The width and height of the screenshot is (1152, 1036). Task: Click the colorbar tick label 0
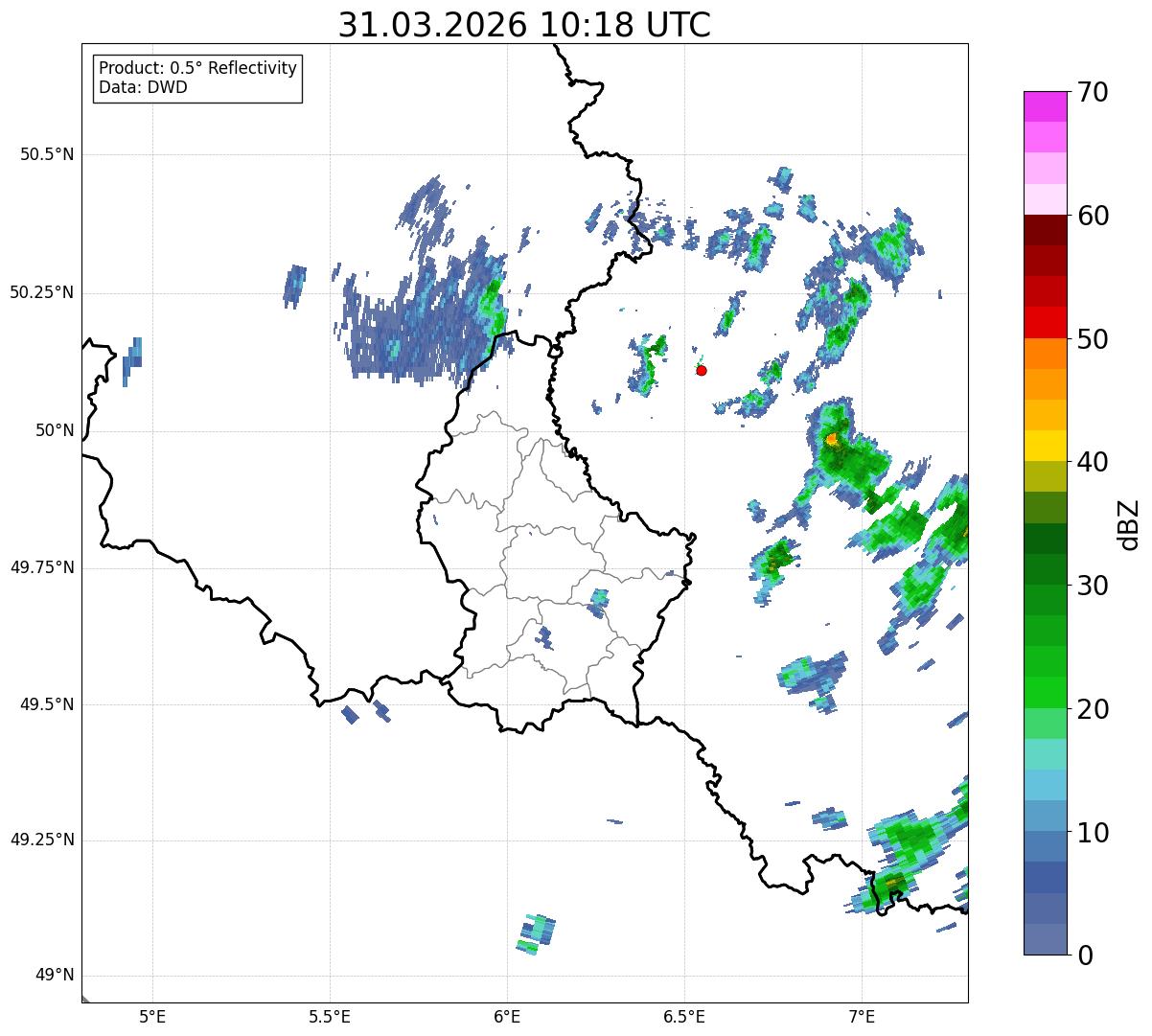pos(1085,955)
